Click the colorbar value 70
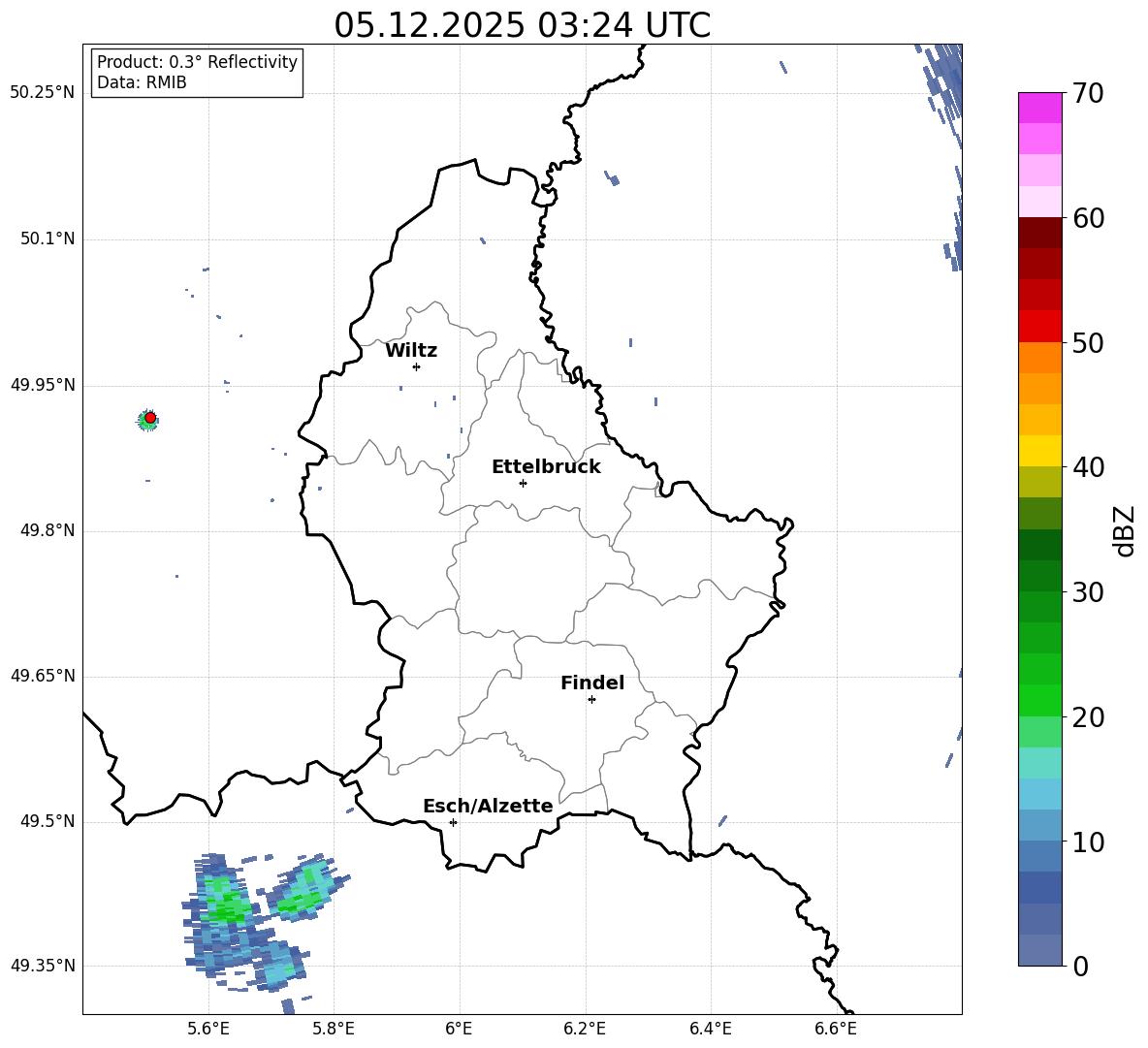The height and width of the screenshot is (1048, 1148). tap(1088, 93)
